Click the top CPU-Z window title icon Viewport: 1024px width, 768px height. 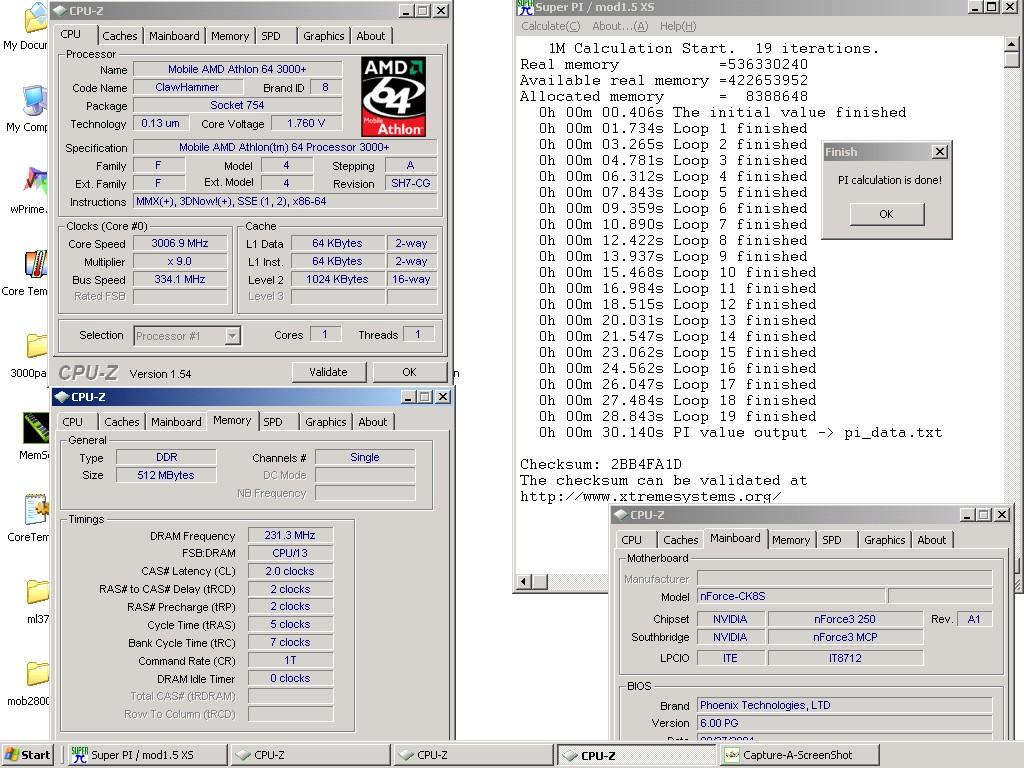(x=59, y=10)
